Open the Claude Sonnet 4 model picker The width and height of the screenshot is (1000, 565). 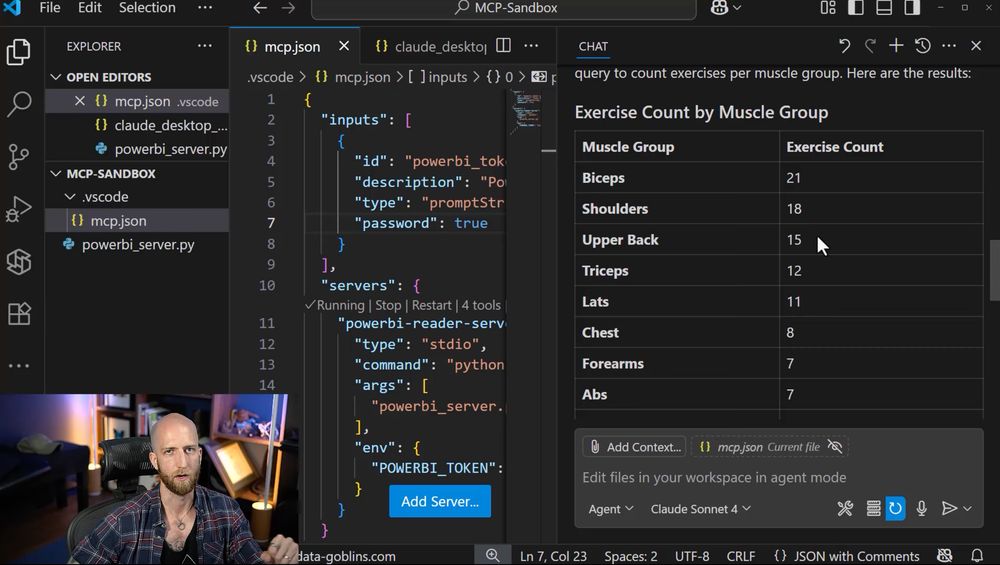point(700,509)
